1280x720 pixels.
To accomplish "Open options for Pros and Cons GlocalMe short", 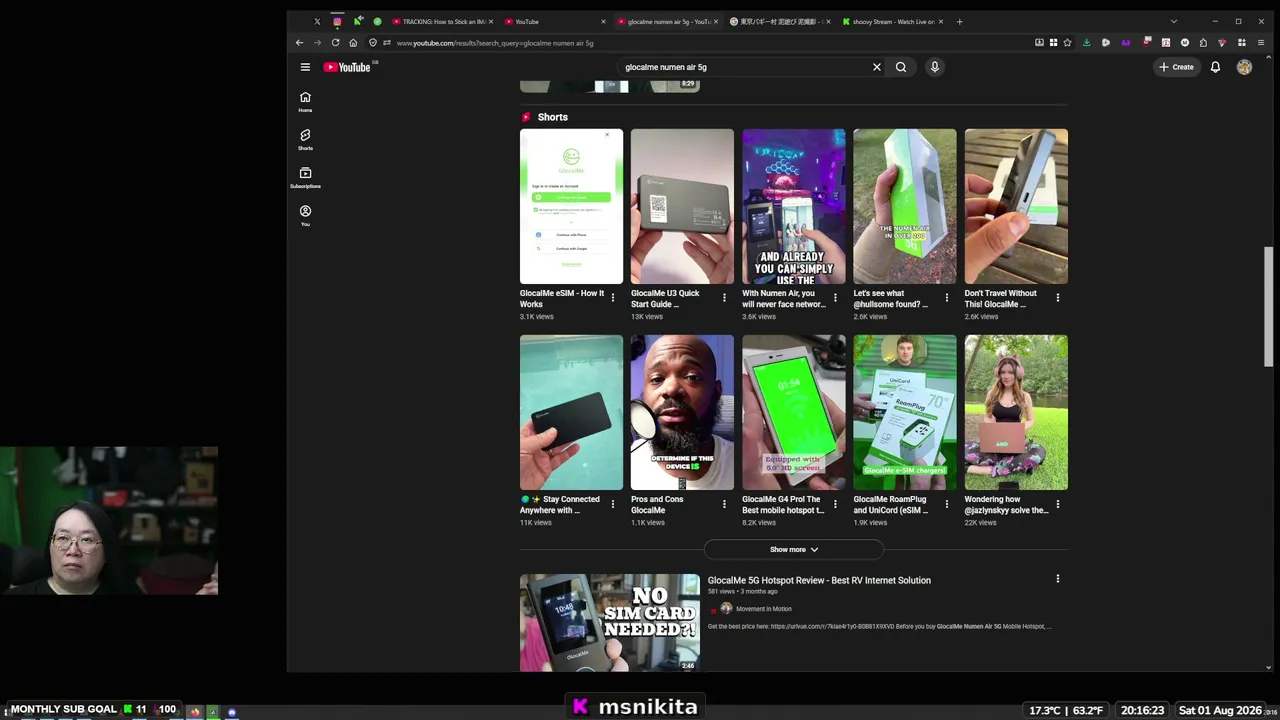I will pos(724,504).
